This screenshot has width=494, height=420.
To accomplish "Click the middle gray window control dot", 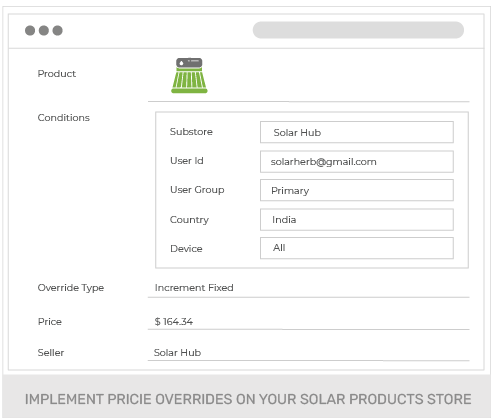I will 44,30.
